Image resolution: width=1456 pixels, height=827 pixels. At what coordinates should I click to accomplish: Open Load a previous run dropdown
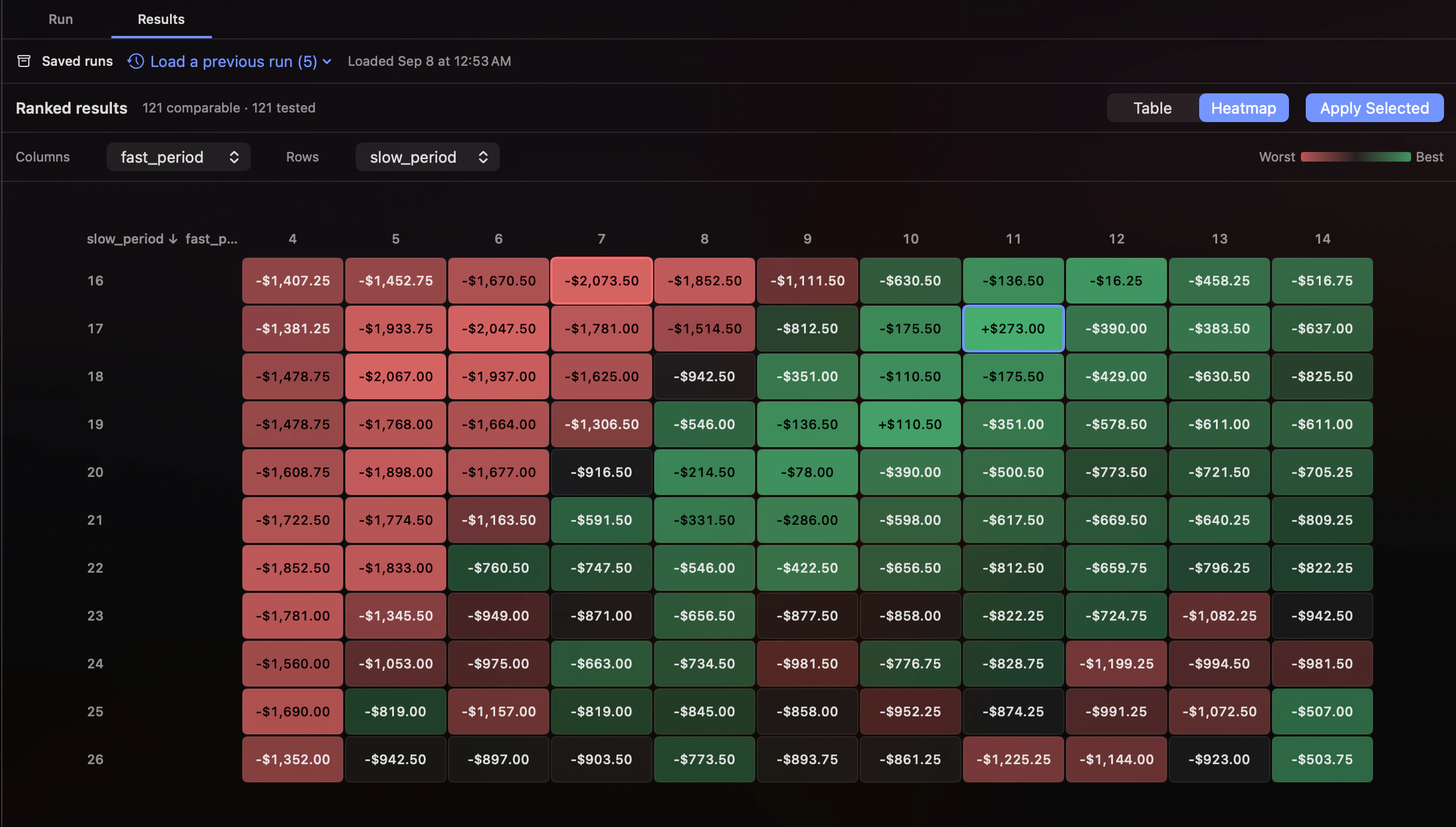point(230,61)
